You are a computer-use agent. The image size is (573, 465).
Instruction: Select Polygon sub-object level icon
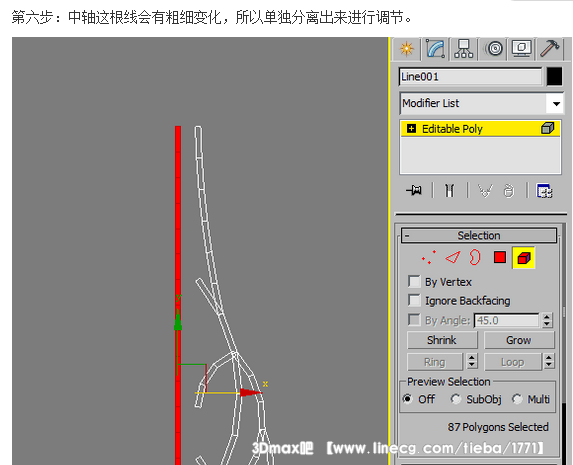(500, 257)
